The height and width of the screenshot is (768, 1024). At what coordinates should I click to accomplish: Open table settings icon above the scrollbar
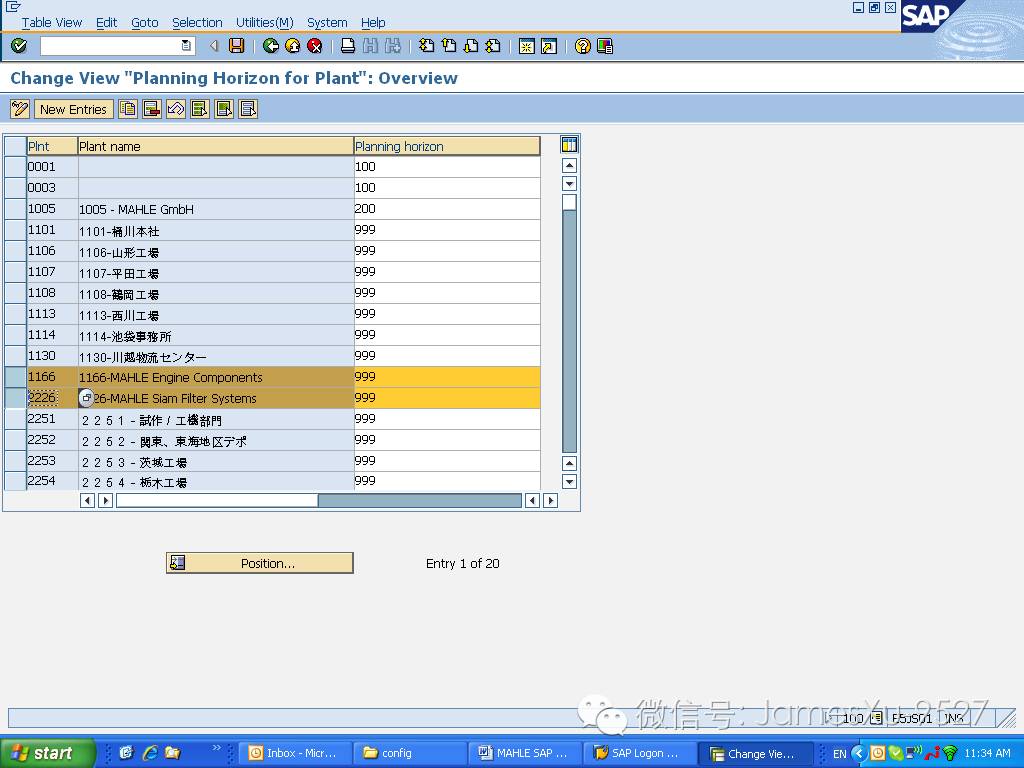click(x=569, y=144)
